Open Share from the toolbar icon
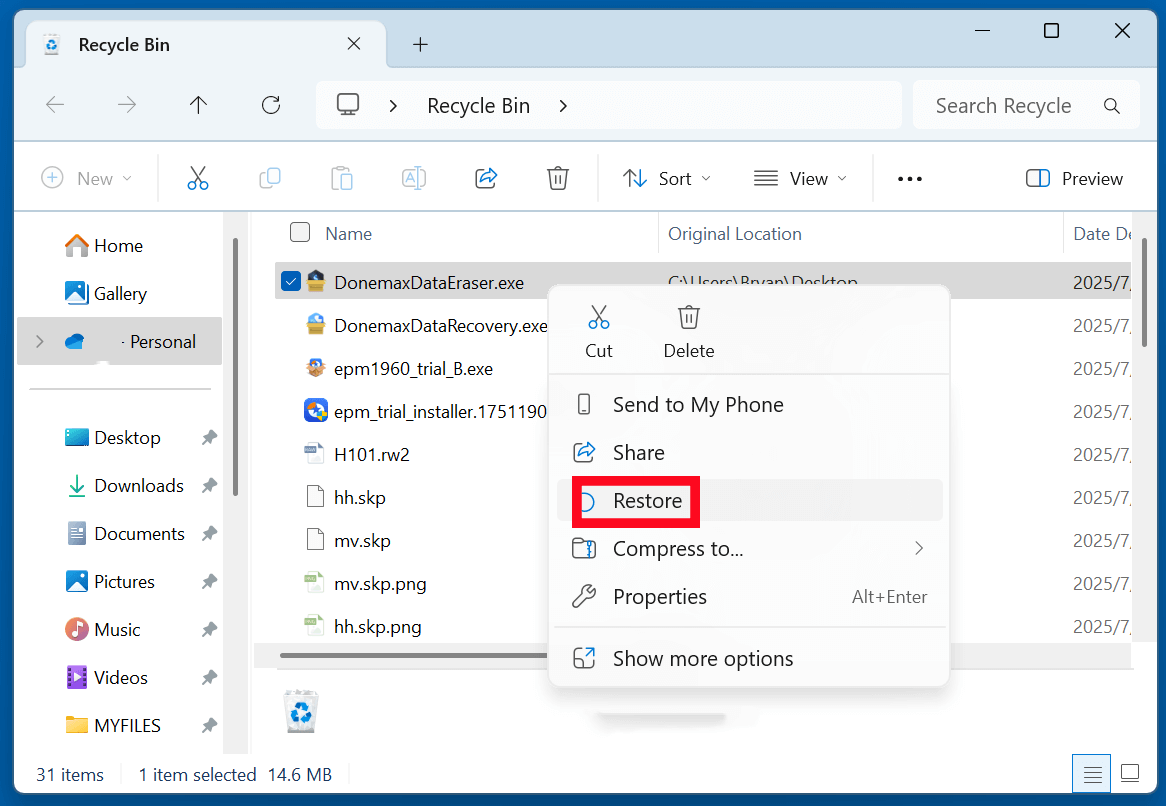Image resolution: width=1166 pixels, height=806 pixels. coord(486,177)
